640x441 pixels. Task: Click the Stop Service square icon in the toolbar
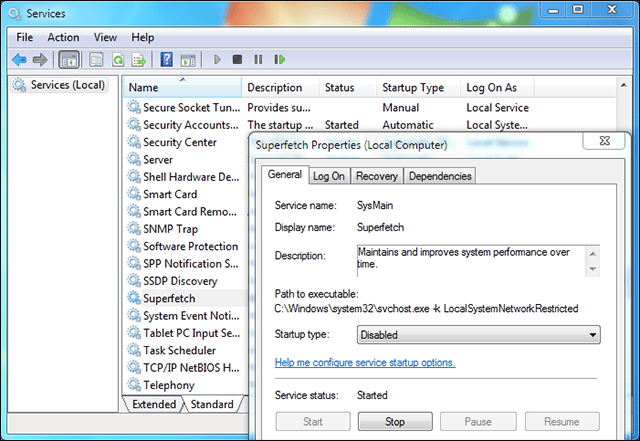[x=237, y=59]
